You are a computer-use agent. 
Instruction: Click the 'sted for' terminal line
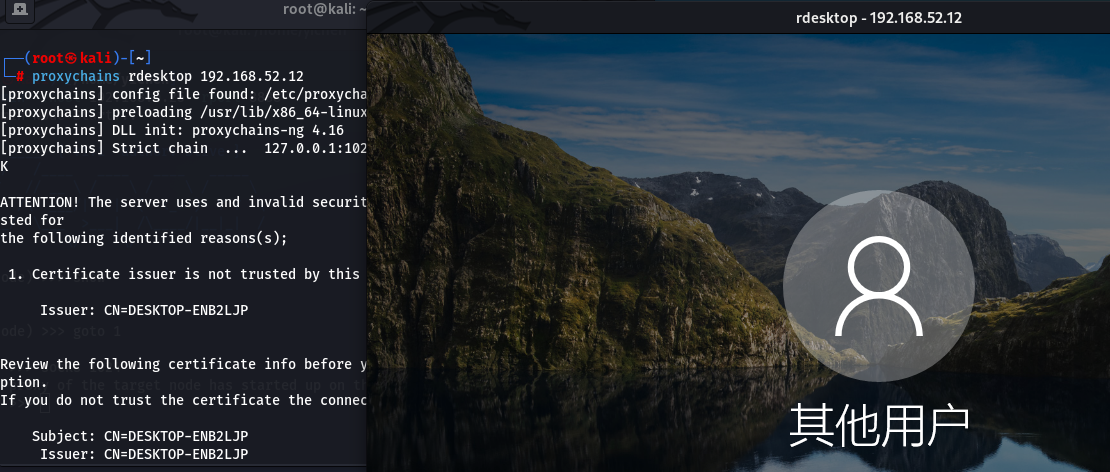tap(32, 220)
